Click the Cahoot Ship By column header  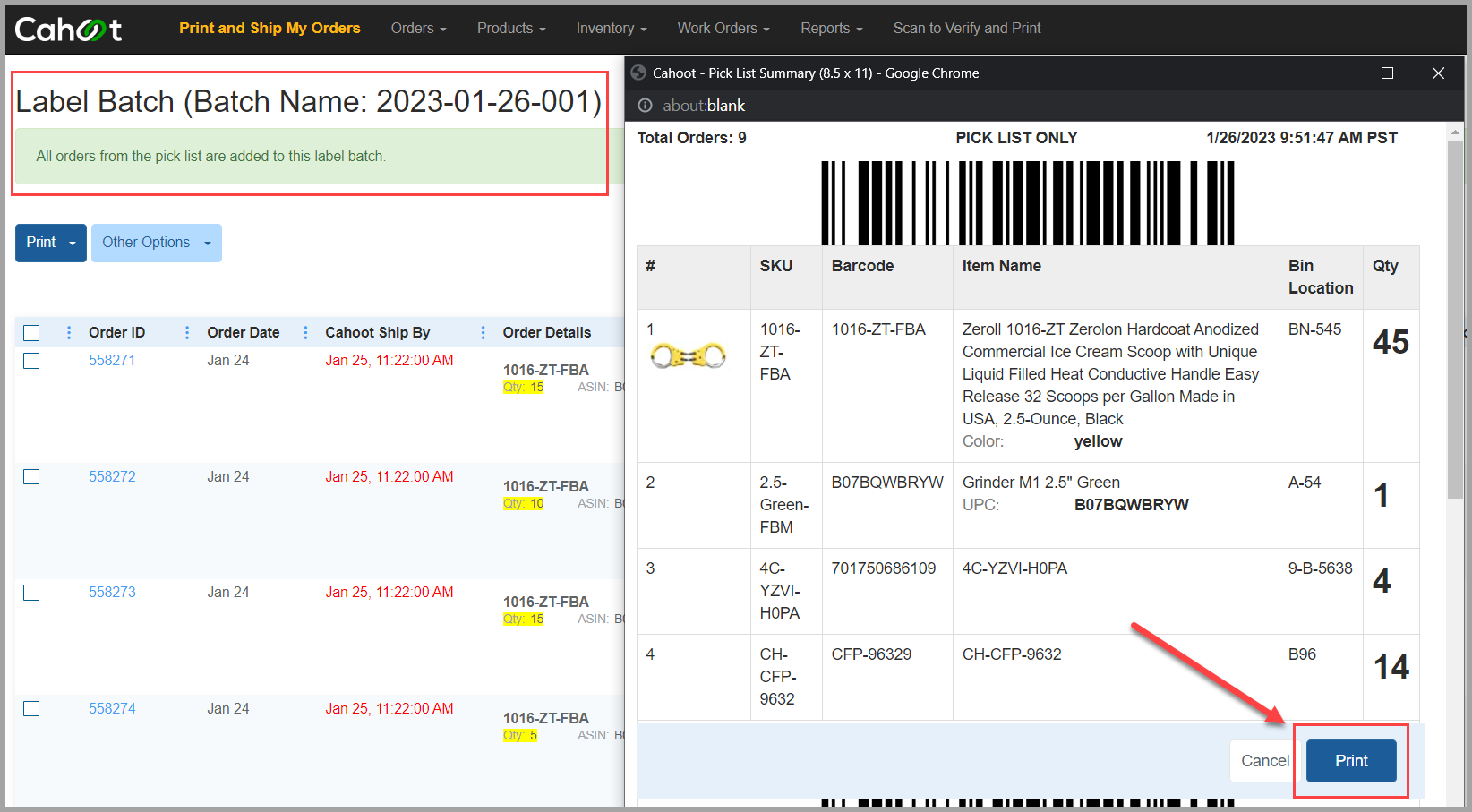(x=377, y=333)
